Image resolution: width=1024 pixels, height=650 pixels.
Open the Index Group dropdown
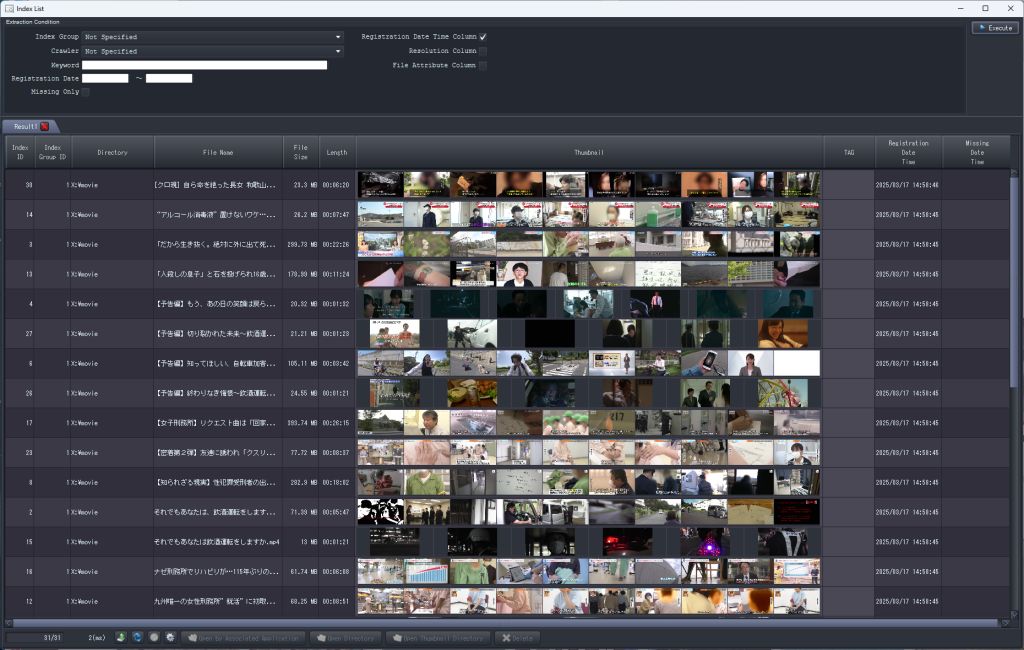213,37
